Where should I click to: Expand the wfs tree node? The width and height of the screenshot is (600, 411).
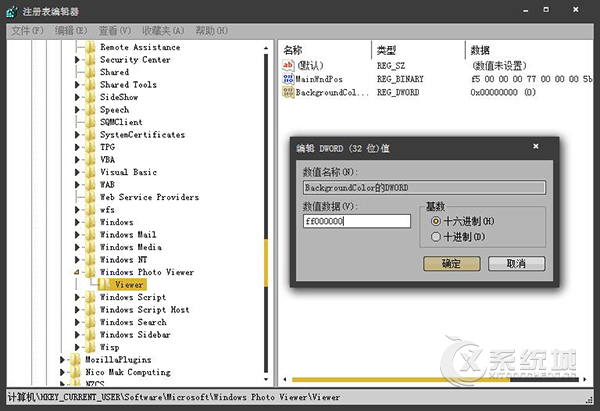pos(77,210)
